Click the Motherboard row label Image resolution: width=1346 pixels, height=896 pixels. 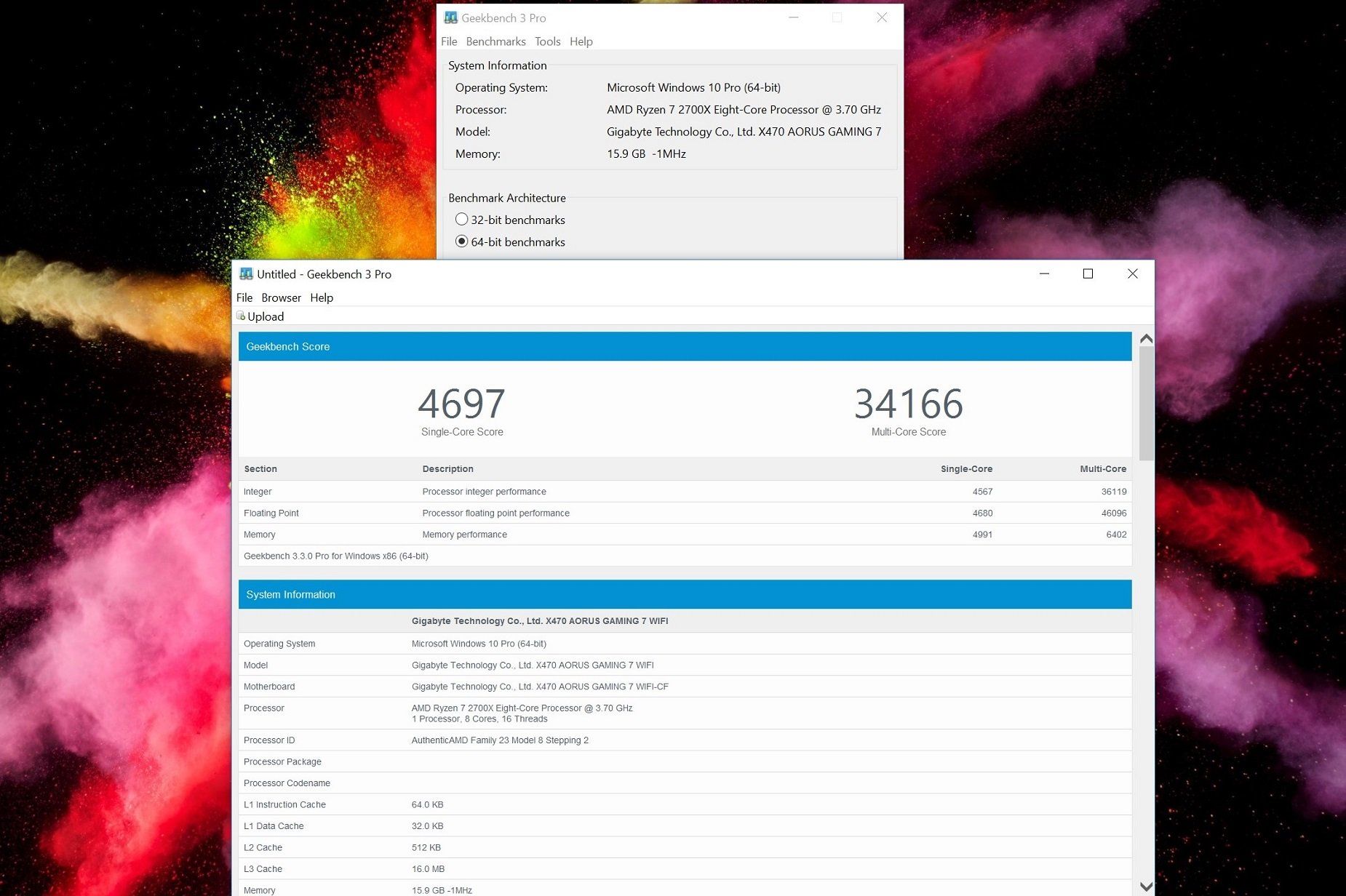pyautogui.click(x=269, y=687)
